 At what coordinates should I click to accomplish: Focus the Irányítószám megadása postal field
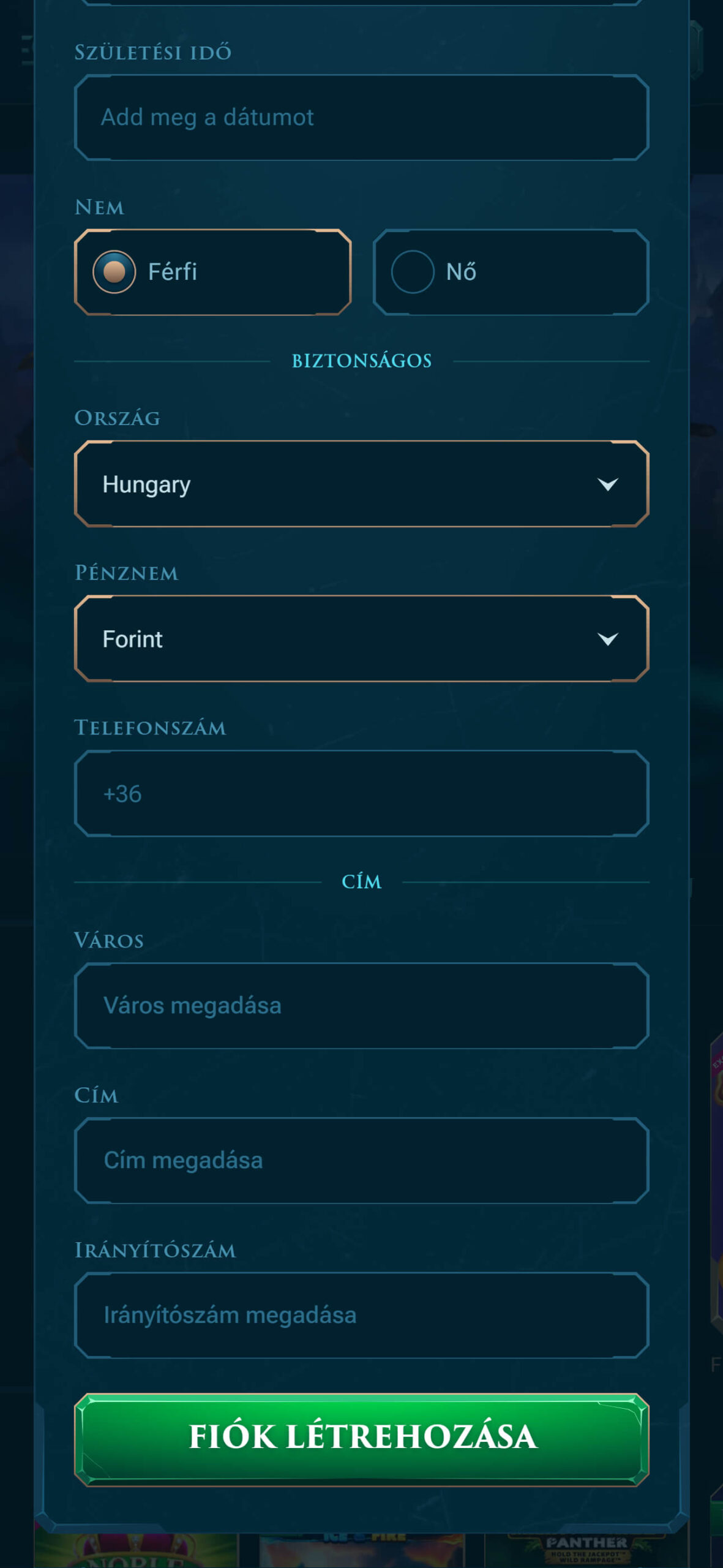[361, 1316]
